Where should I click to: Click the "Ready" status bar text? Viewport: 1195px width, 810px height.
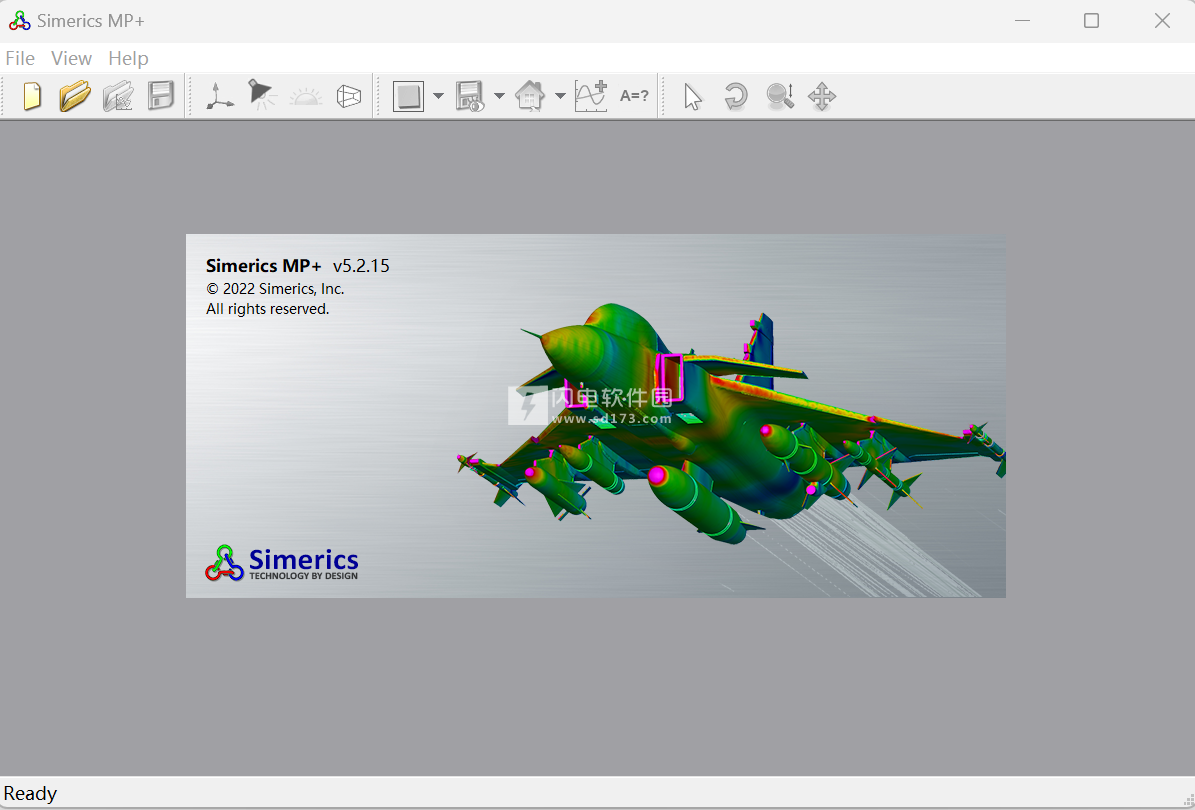click(30, 793)
